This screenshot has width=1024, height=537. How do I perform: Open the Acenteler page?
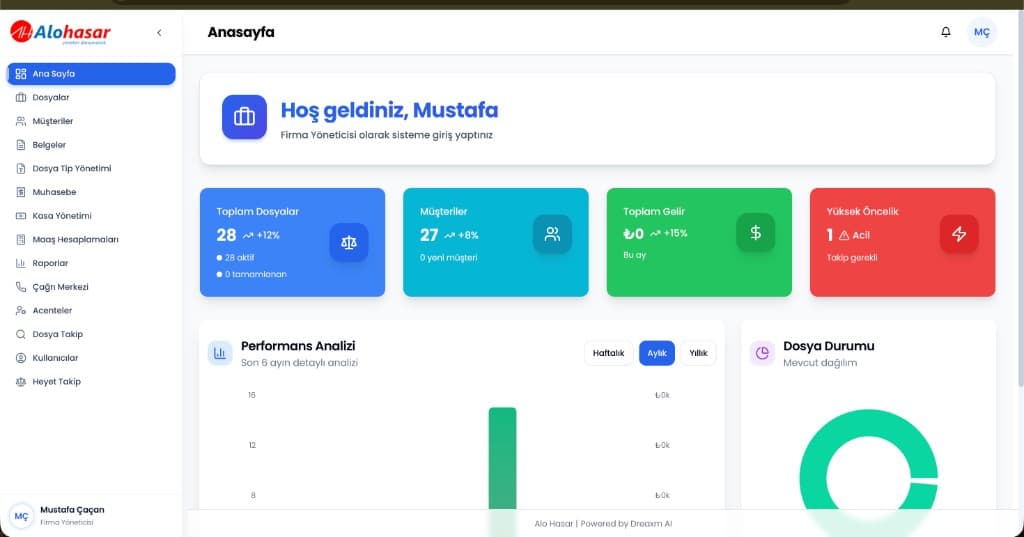click(x=91, y=310)
